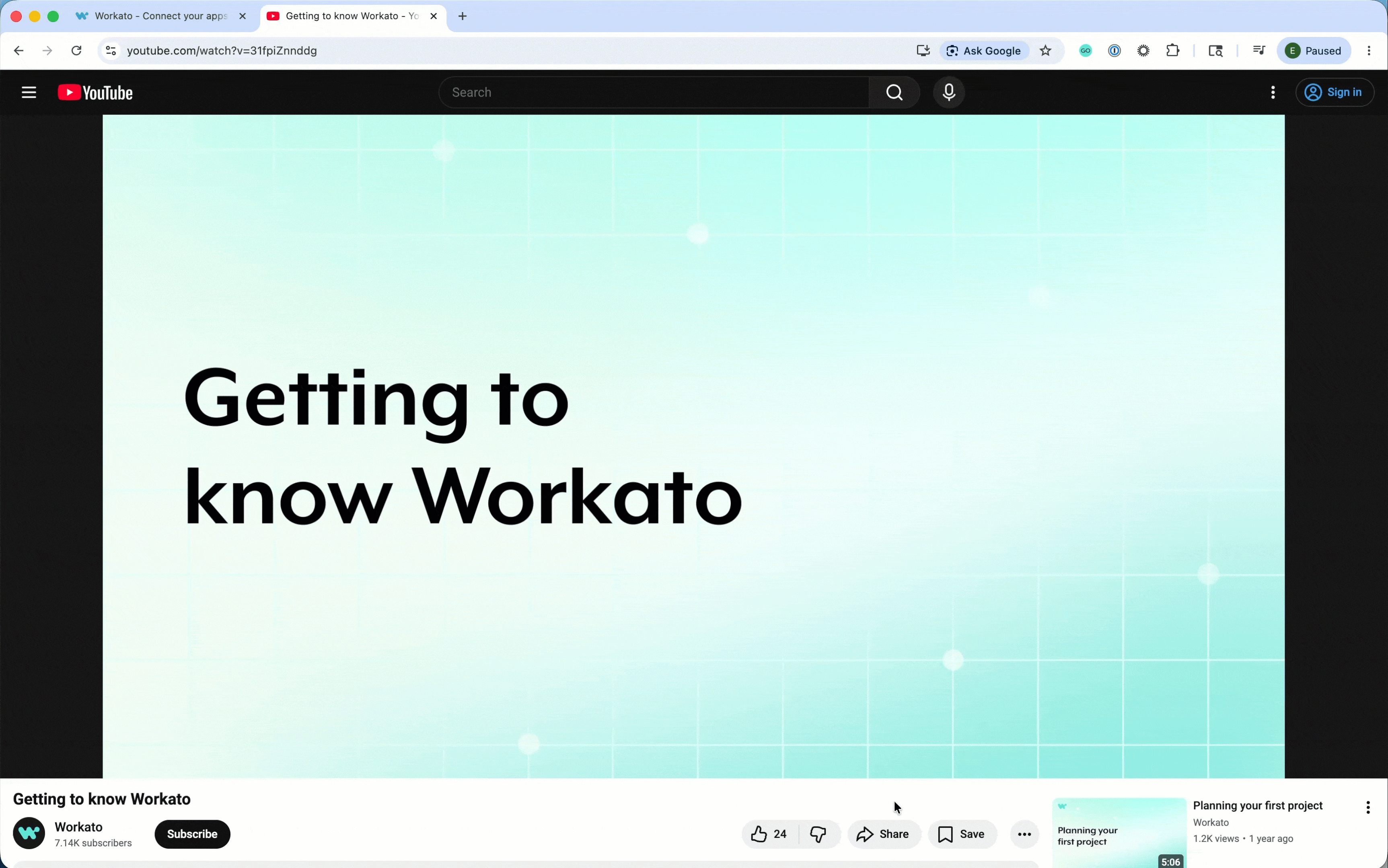Install app icon in address bar
This screenshot has height=868, width=1388.
923,51
